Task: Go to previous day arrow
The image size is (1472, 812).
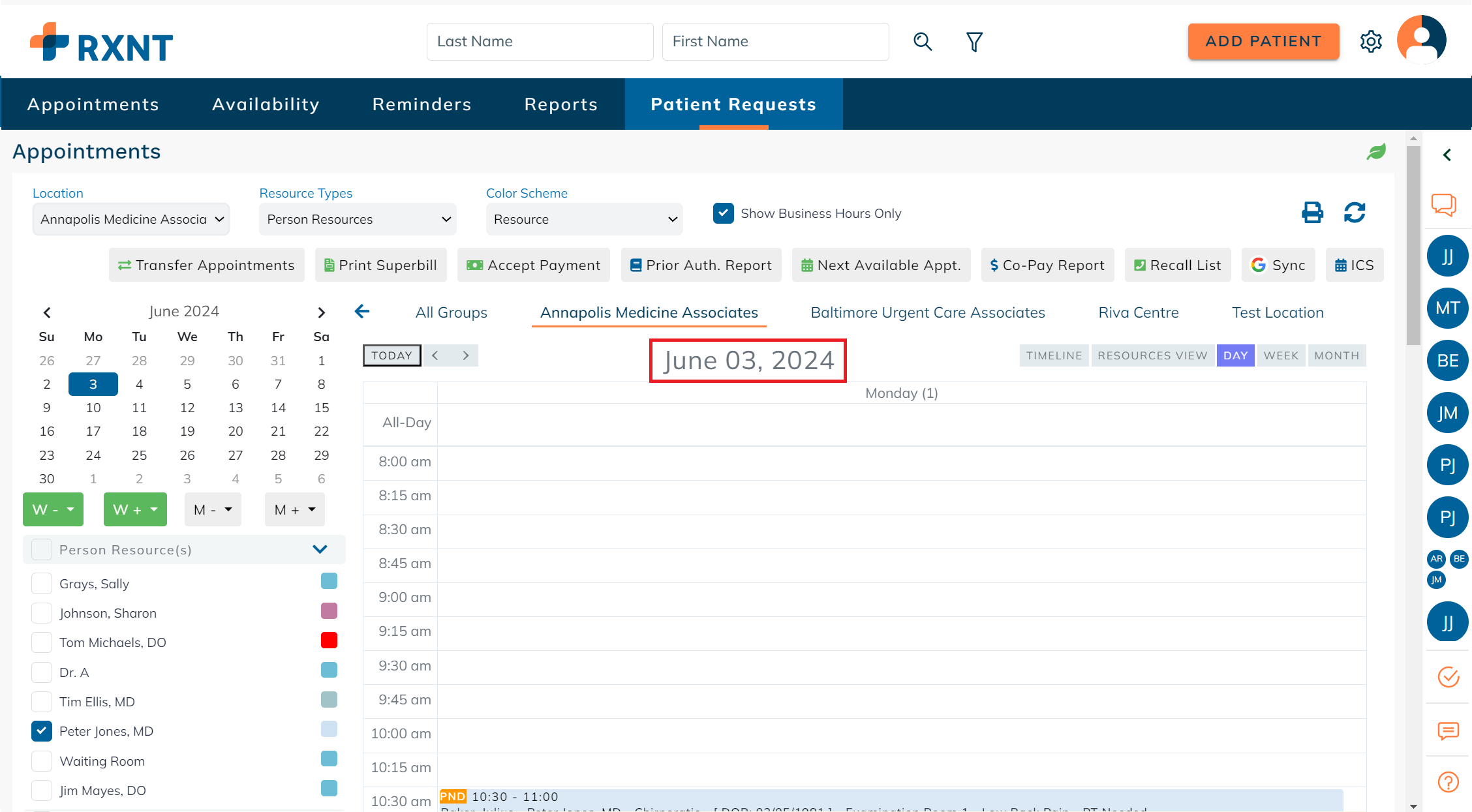Action: (x=435, y=355)
